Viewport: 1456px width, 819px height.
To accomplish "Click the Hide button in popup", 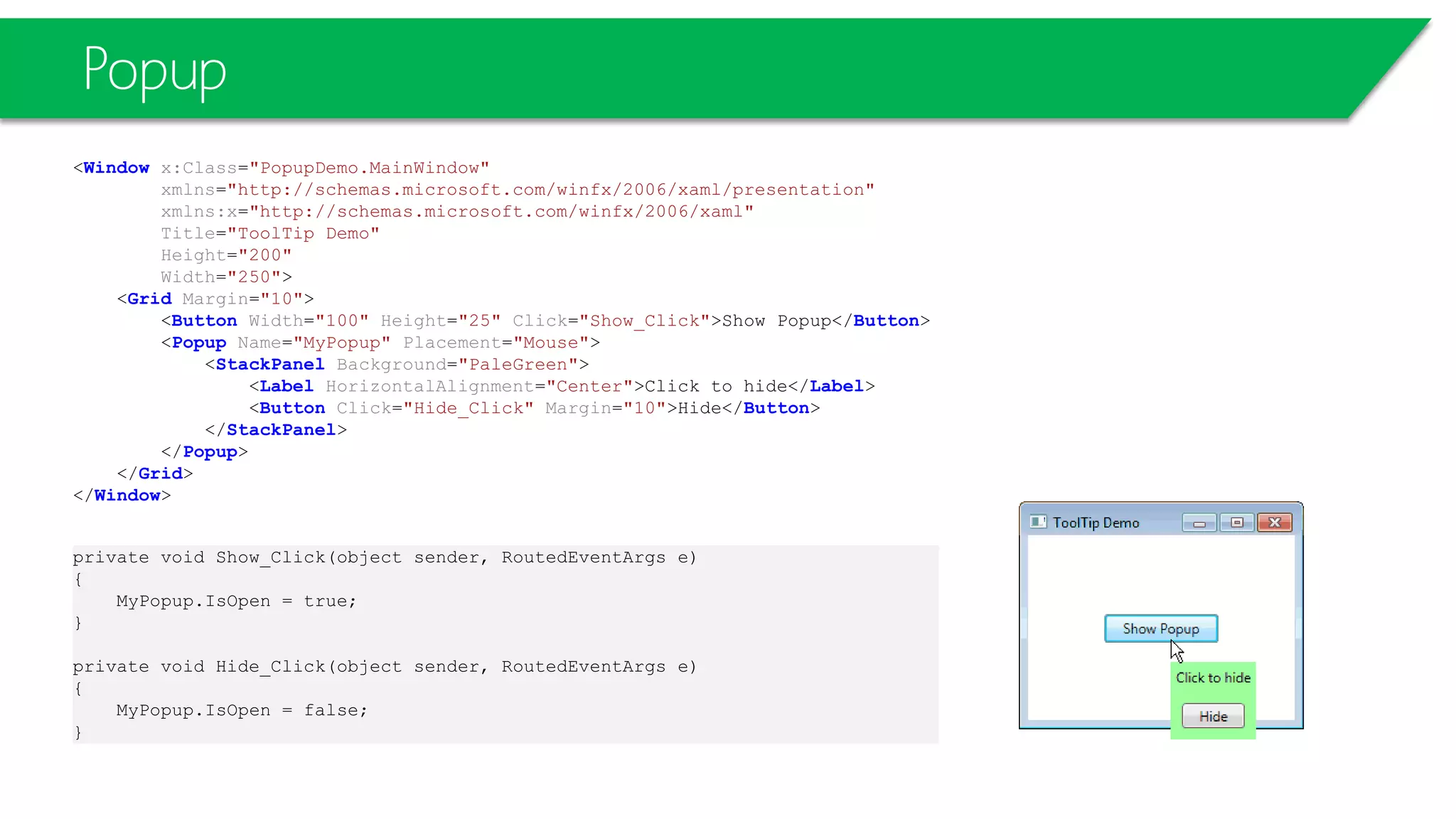I will (1213, 716).
